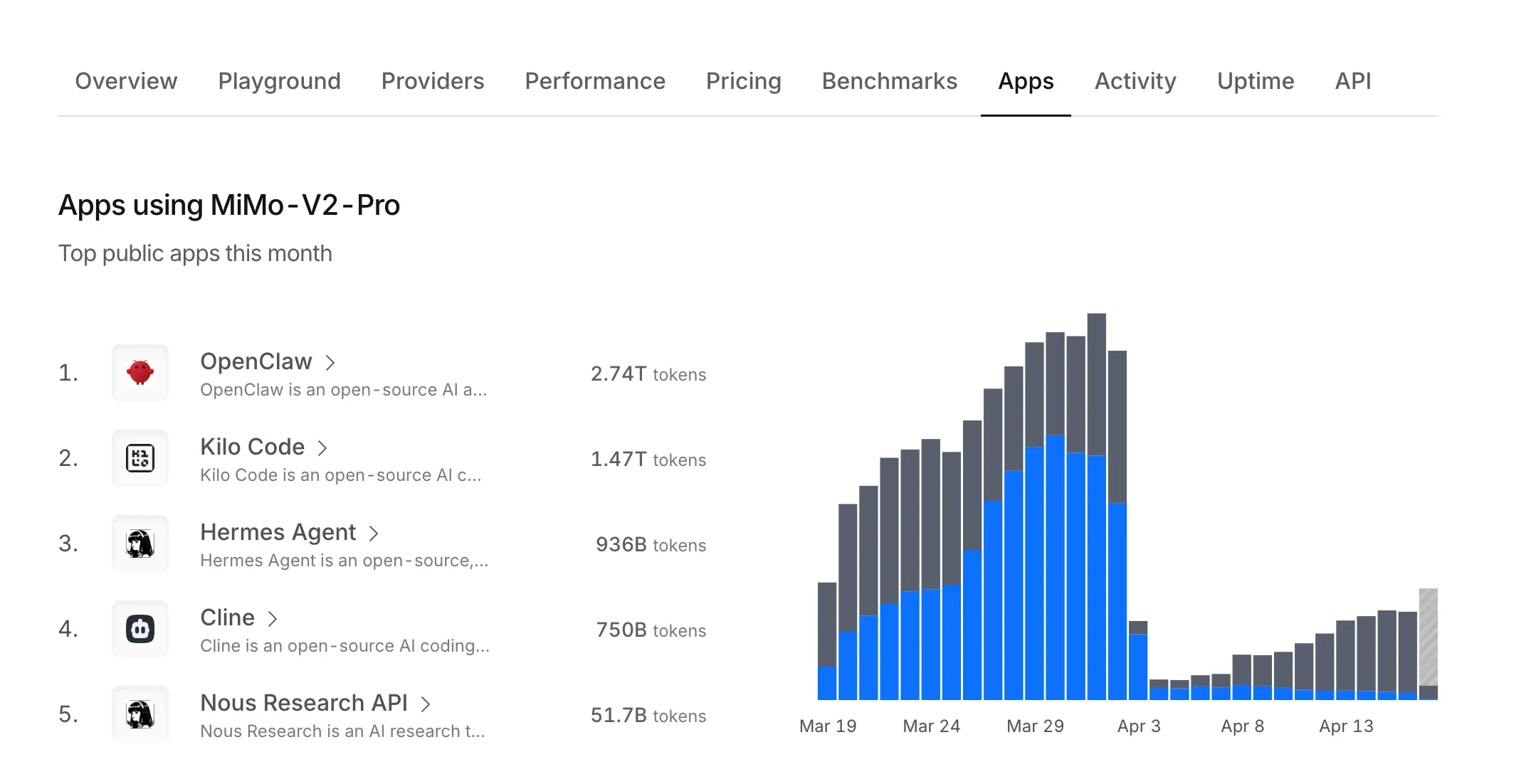Click the chevron next to OpenClaw
Screen dimensions: 1536x784
point(330,363)
